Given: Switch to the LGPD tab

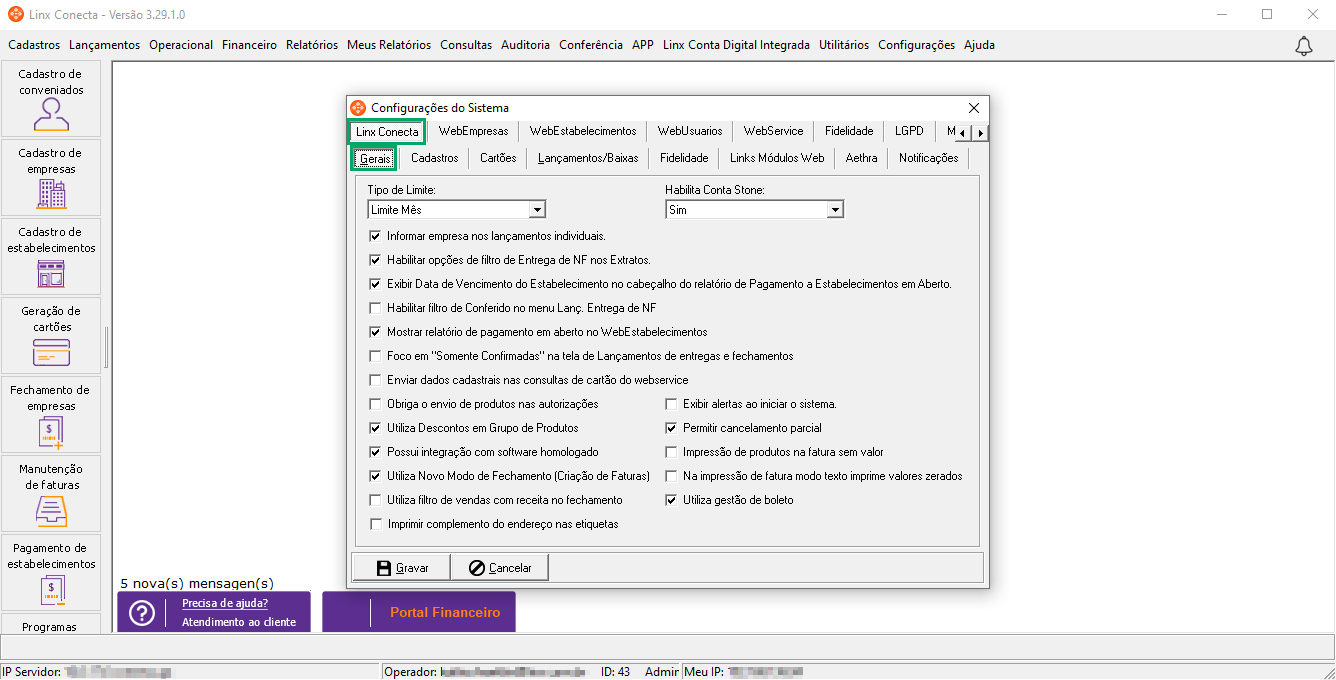Looking at the screenshot, I should point(909,132).
